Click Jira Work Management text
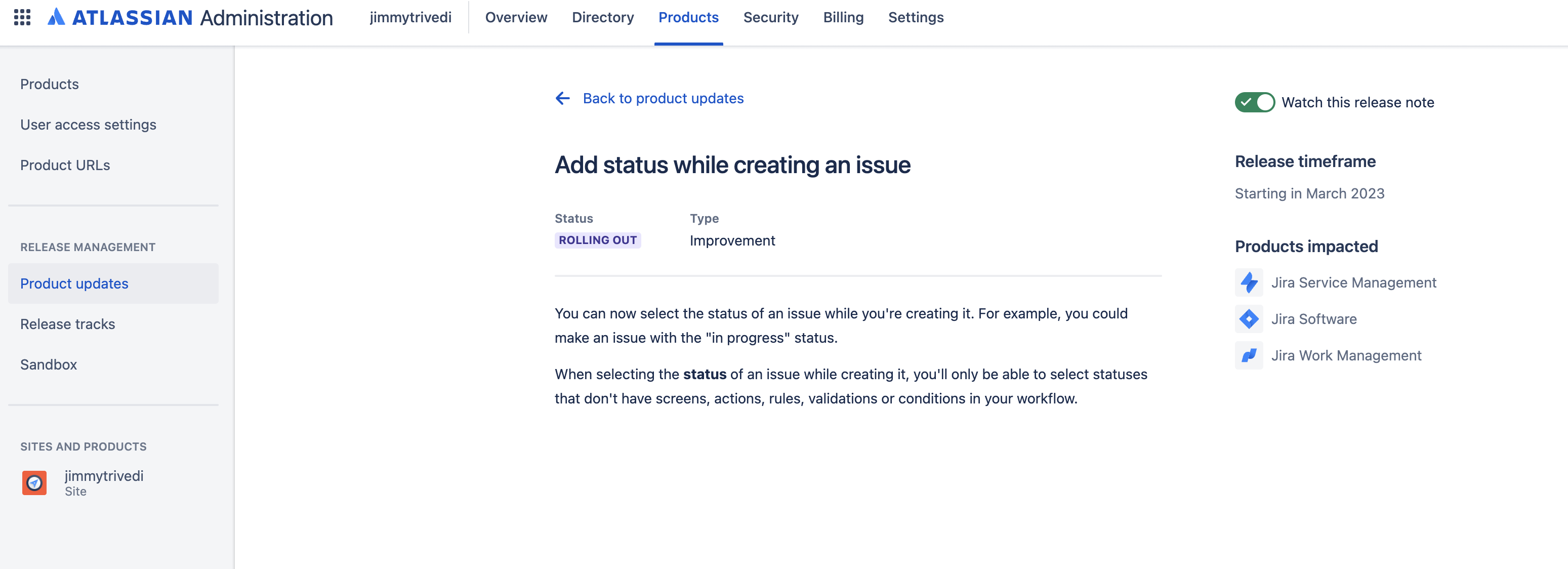1568x569 pixels. point(1346,355)
